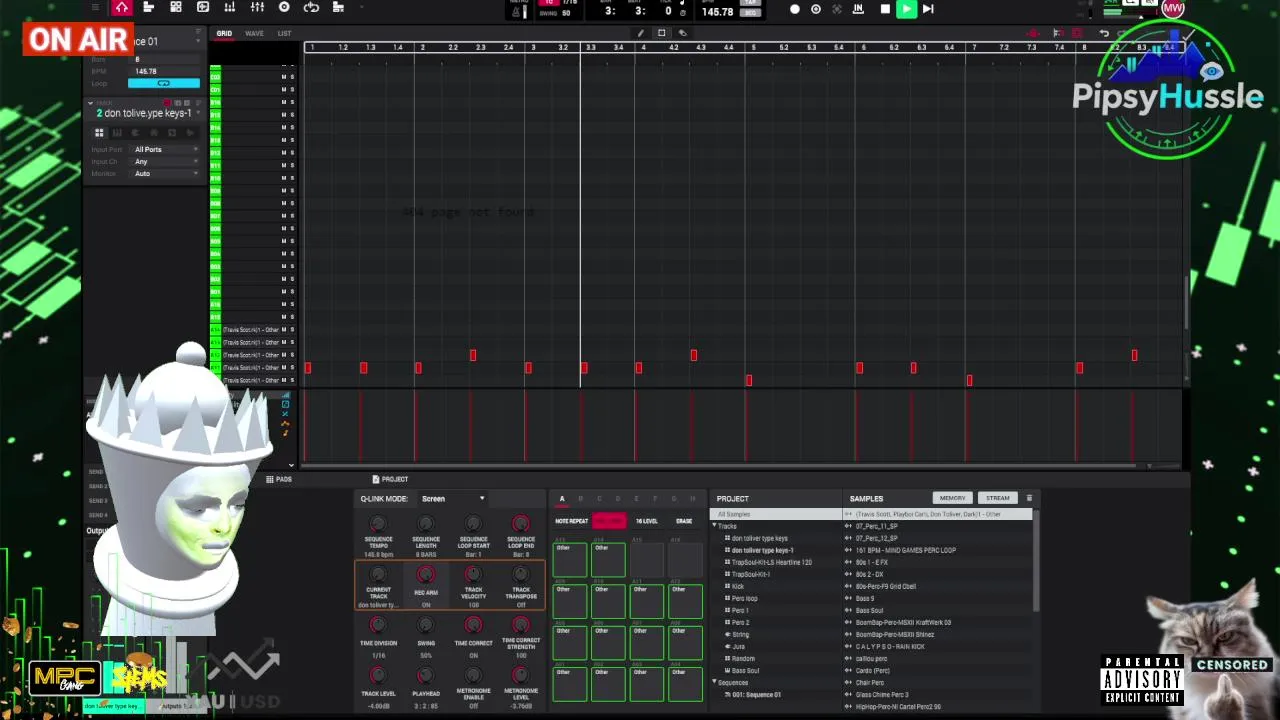This screenshot has height=720, width=1280.
Task: Click the Memory button in Samples panel
Action: [952, 498]
